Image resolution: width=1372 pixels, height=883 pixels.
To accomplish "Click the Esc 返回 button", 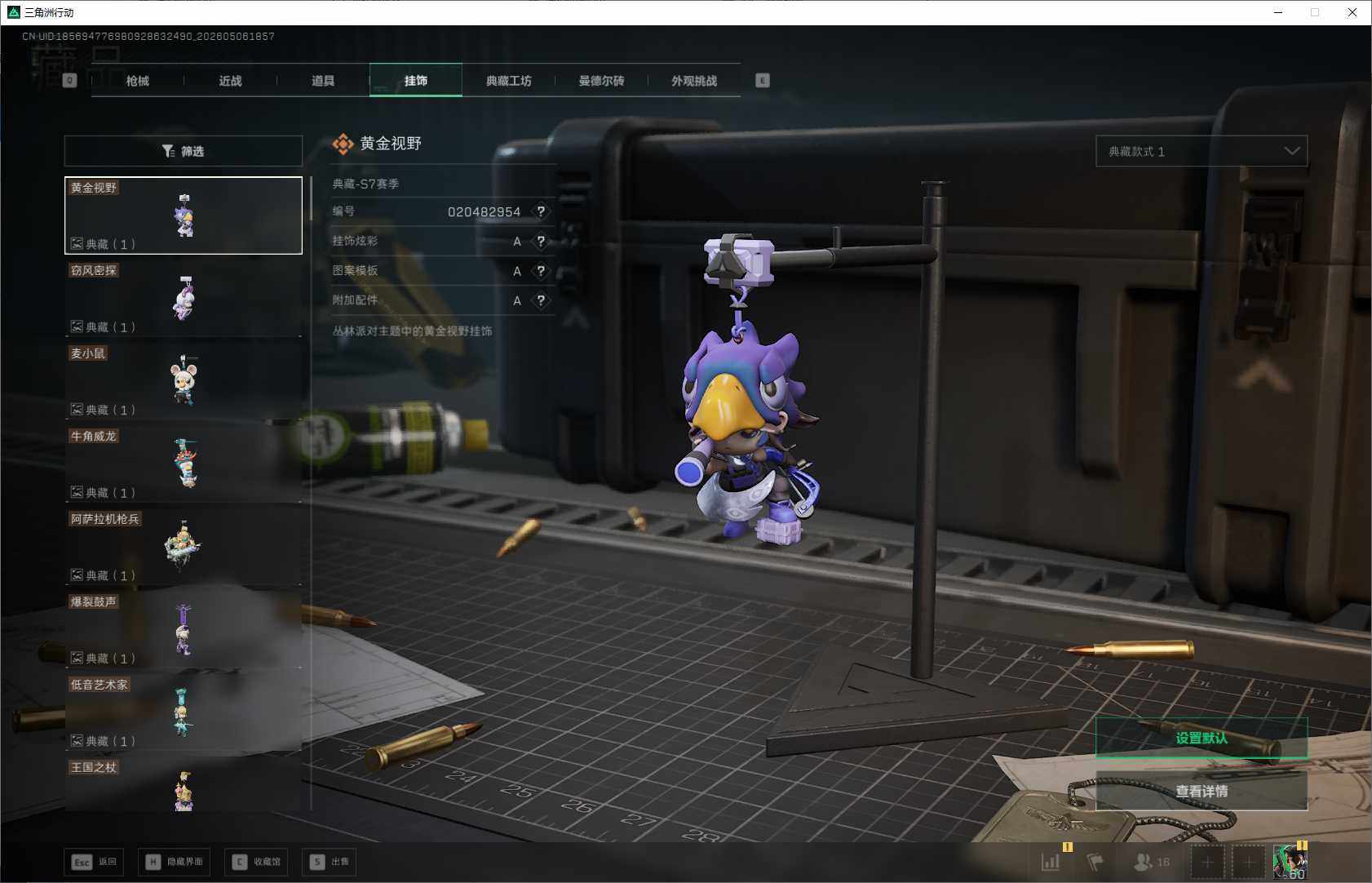I will pos(95,862).
